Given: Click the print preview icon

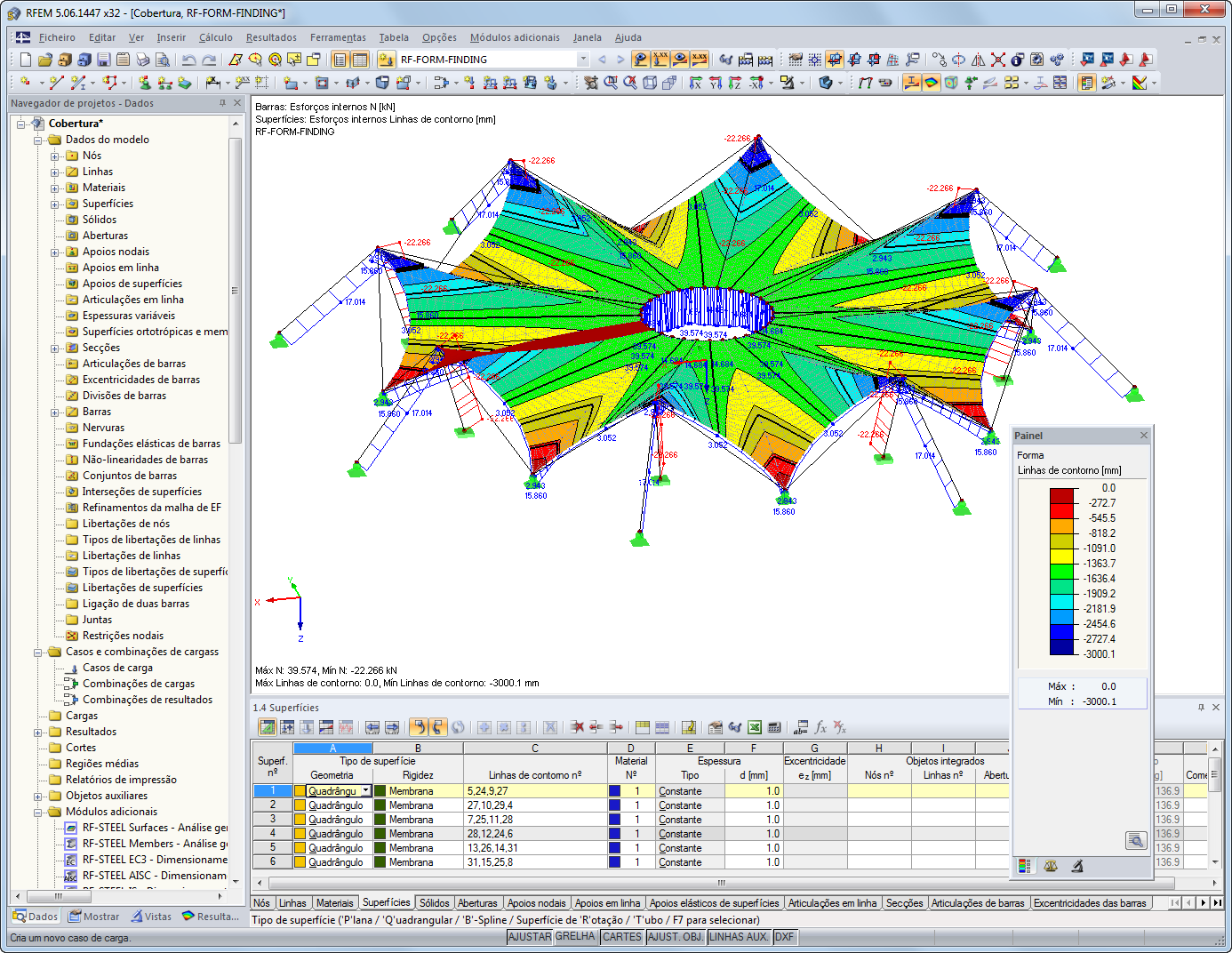Looking at the screenshot, I should pyautogui.click(x=162, y=60).
